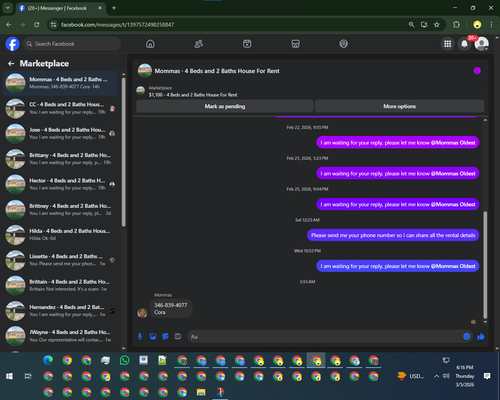Screen dimensions: 500x400
Task: Open notifications bell with 20+ badge
Action: click(x=464, y=44)
